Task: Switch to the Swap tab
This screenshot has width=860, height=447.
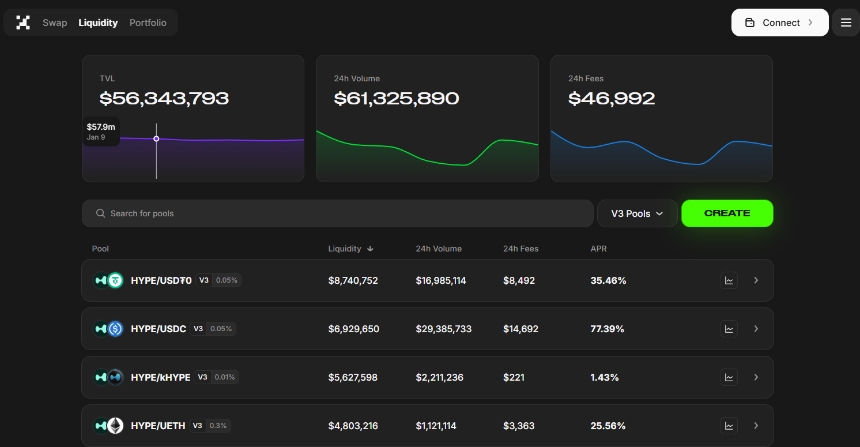Action: [55, 23]
